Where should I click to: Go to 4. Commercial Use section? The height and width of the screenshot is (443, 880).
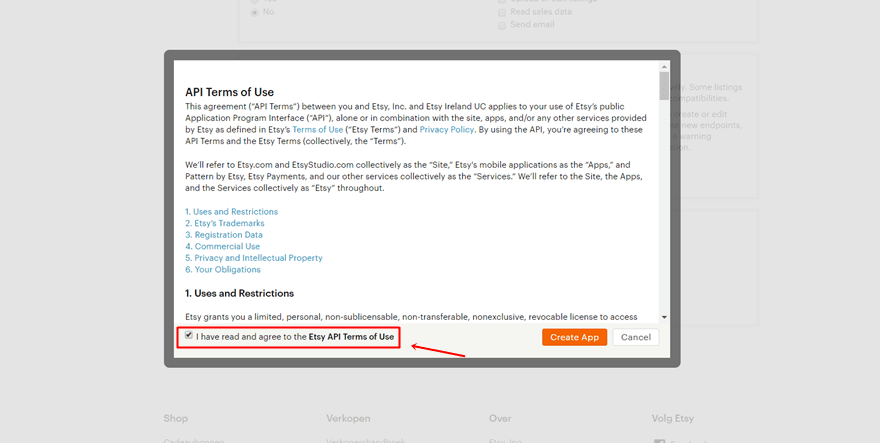222,246
